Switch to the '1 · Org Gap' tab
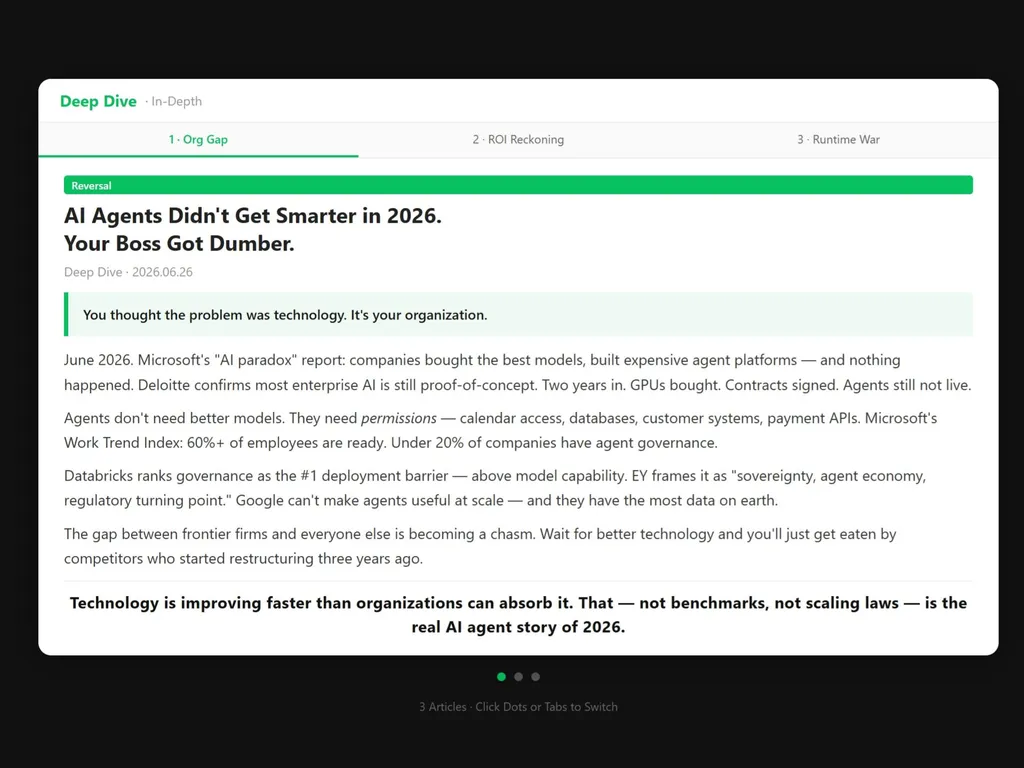The height and width of the screenshot is (768, 1024). (x=198, y=140)
